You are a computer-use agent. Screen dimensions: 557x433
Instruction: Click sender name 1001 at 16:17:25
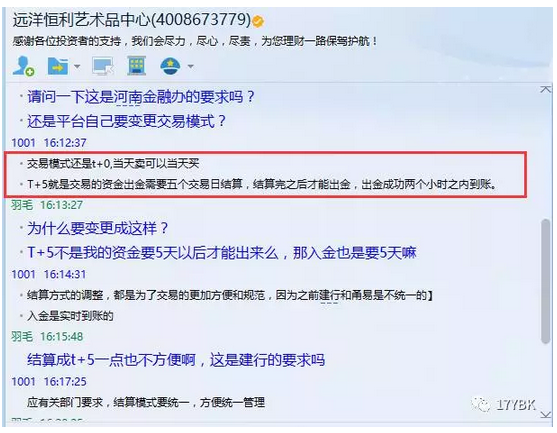point(23,381)
